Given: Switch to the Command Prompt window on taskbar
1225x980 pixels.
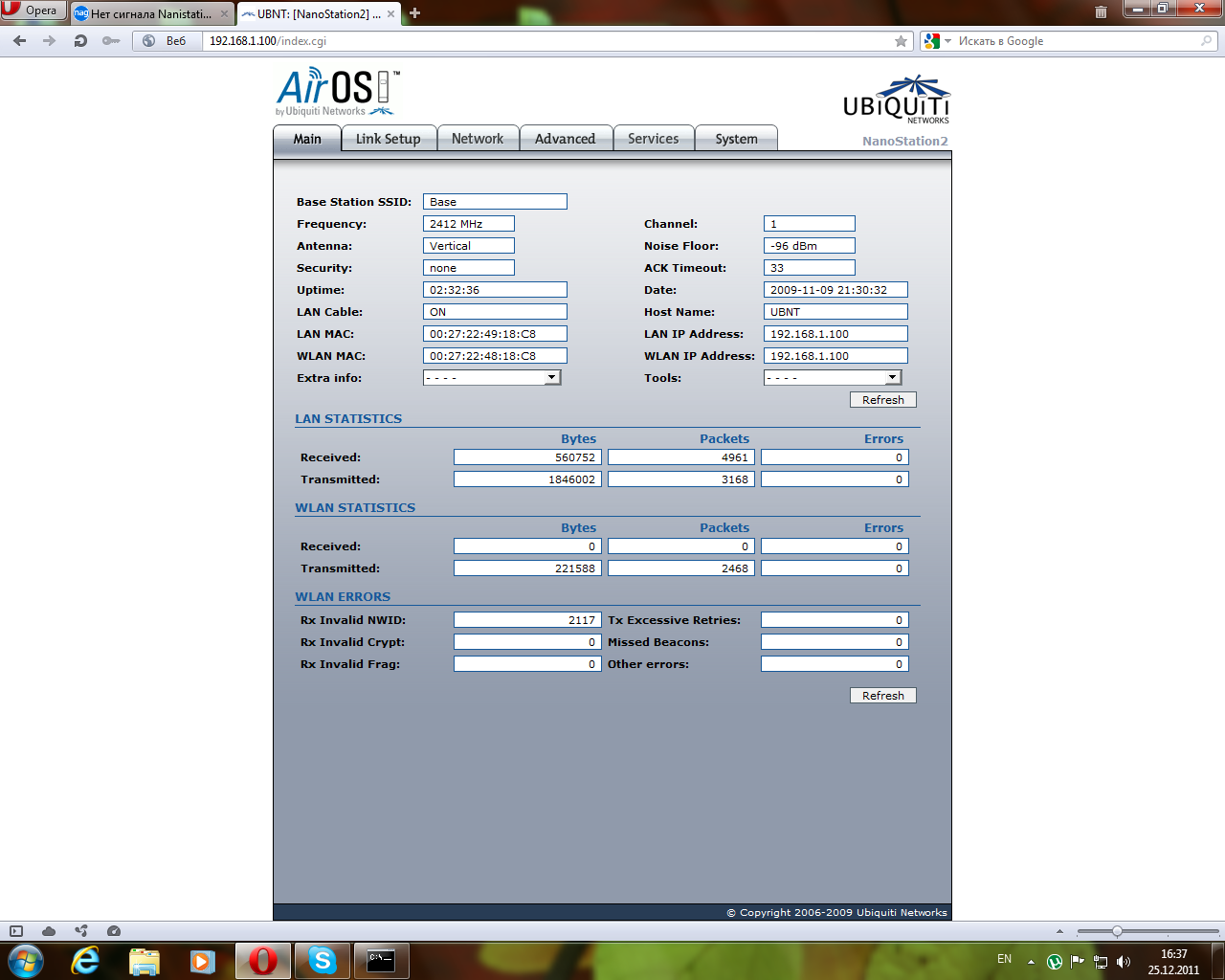Looking at the screenshot, I should (x=381, y=961).
